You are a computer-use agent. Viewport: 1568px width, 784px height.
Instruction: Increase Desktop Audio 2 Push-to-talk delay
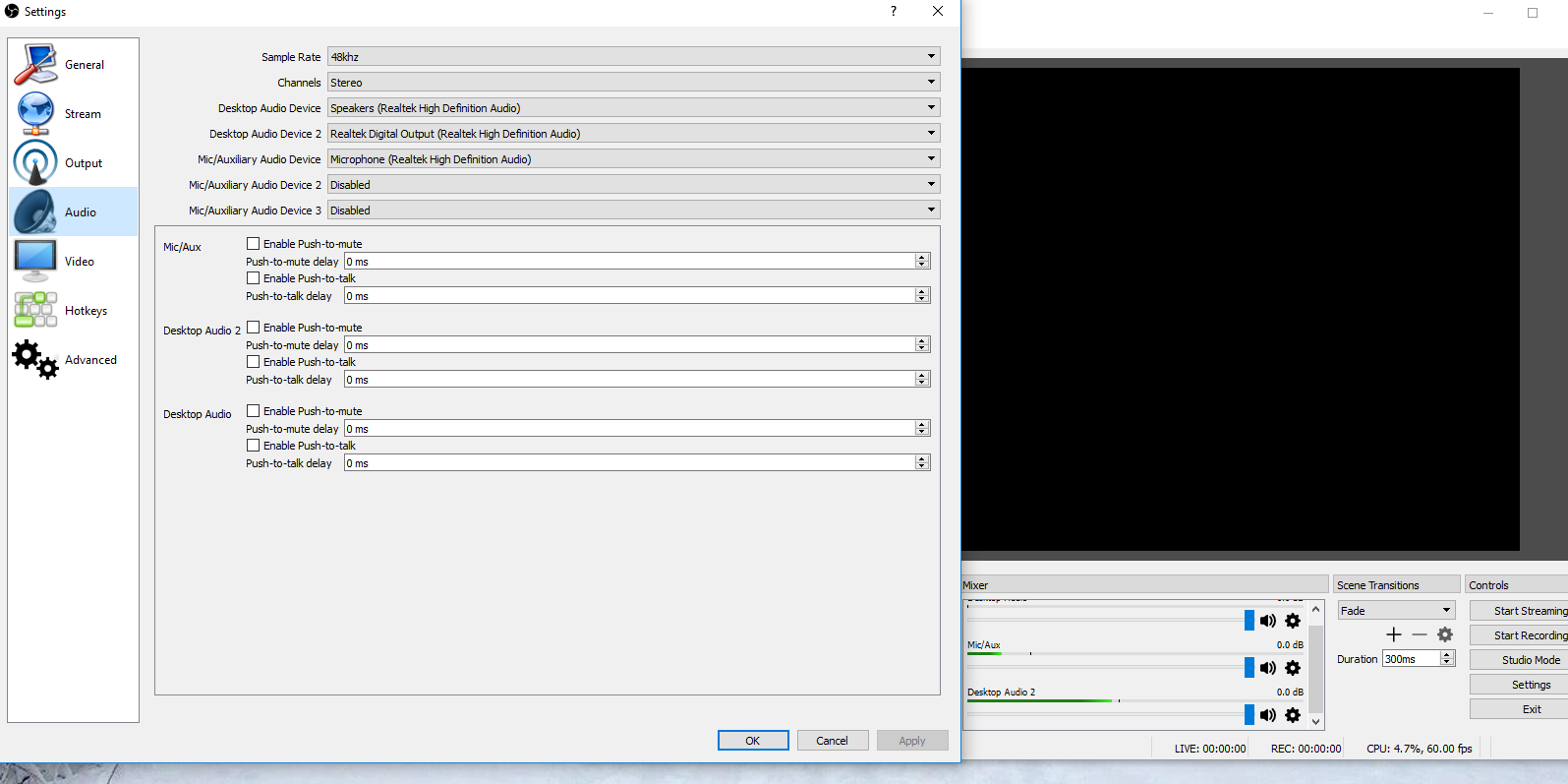(922, 376)
